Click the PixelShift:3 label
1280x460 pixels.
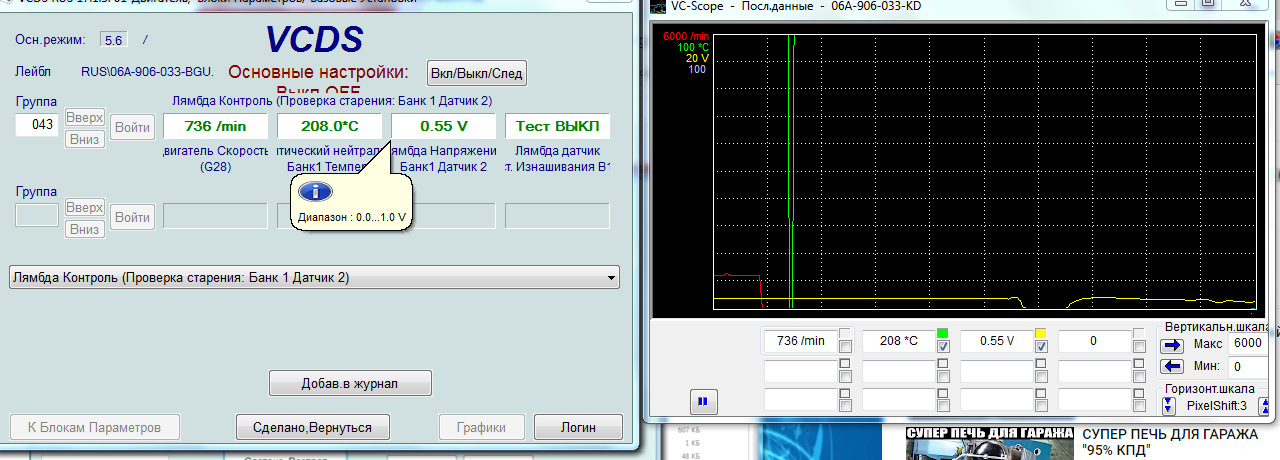[1216, 405]
